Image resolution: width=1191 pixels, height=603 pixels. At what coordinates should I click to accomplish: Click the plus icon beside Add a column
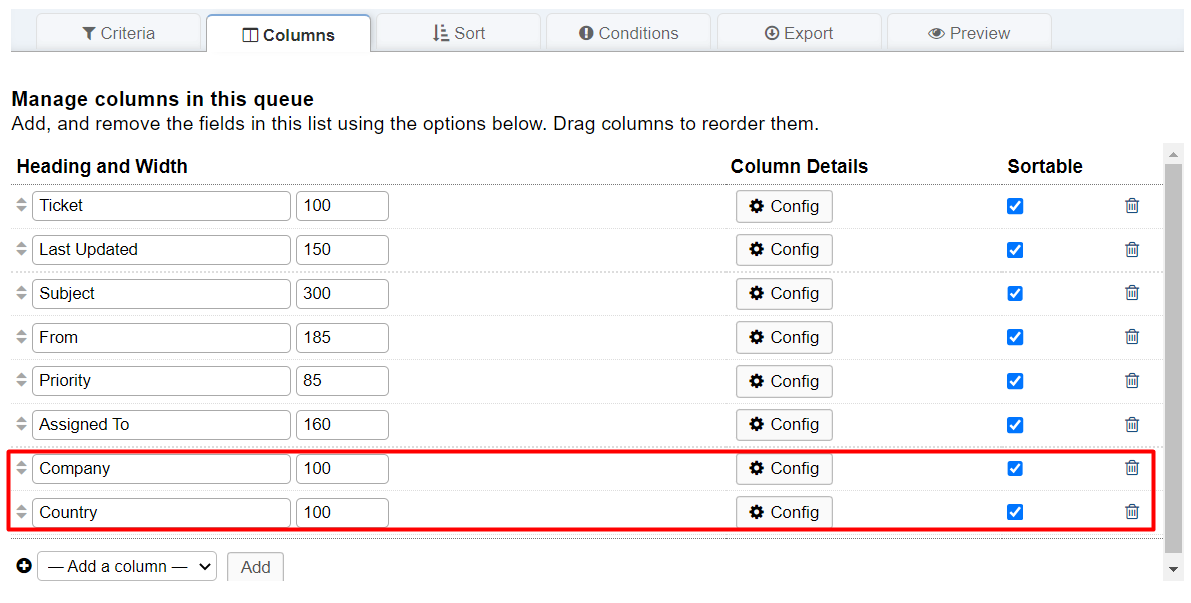point(24,566)
